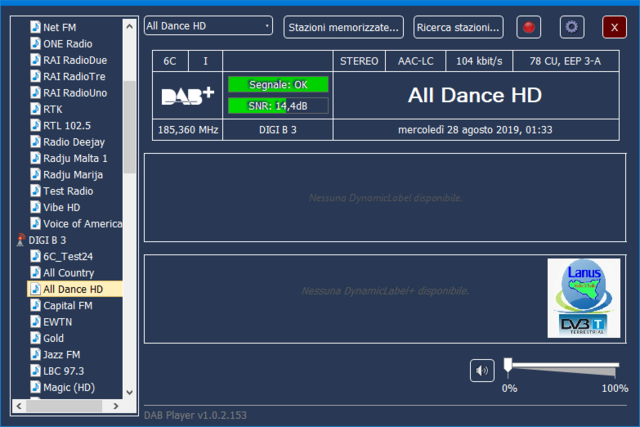Select Test Radio station

click(68, 191)
